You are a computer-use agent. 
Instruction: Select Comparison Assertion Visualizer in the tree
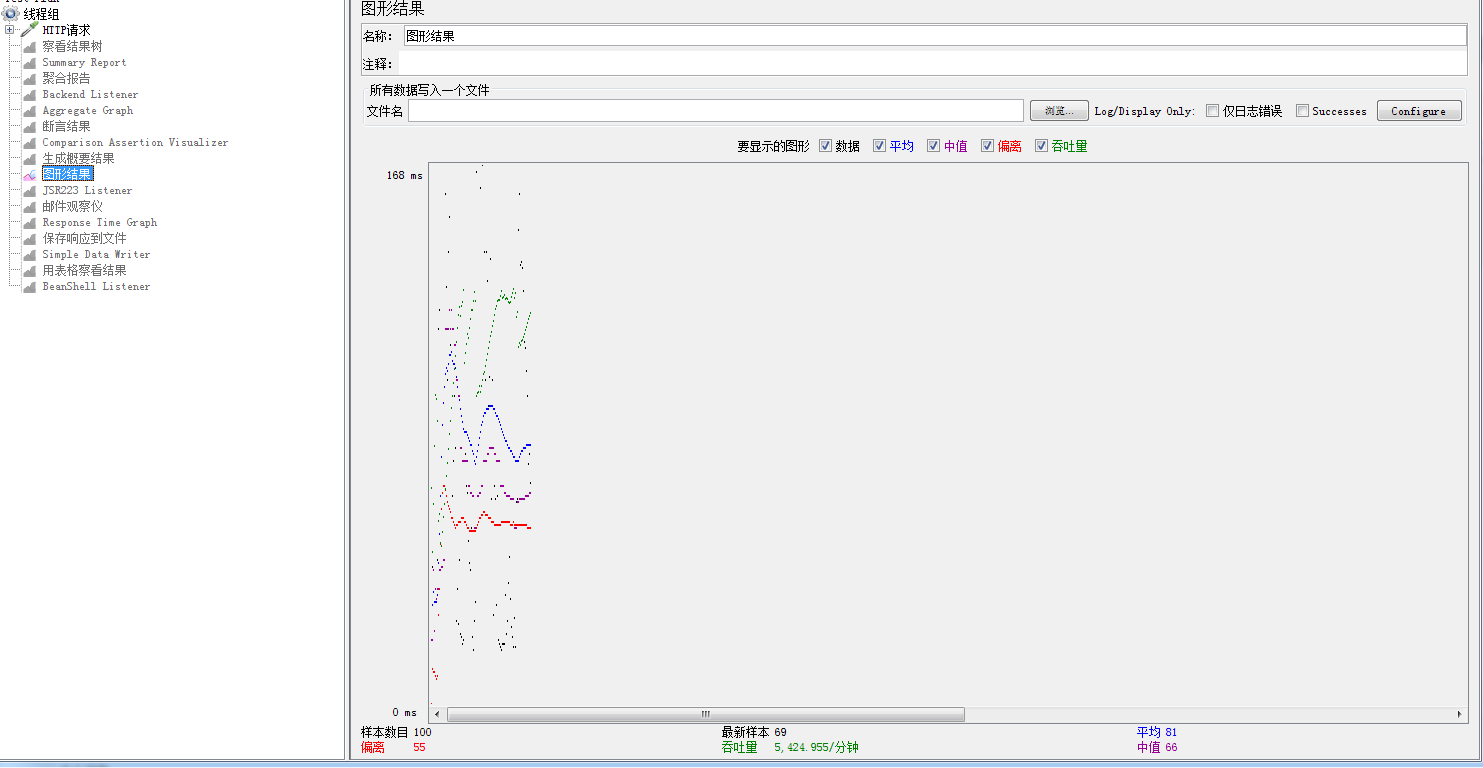135,143
